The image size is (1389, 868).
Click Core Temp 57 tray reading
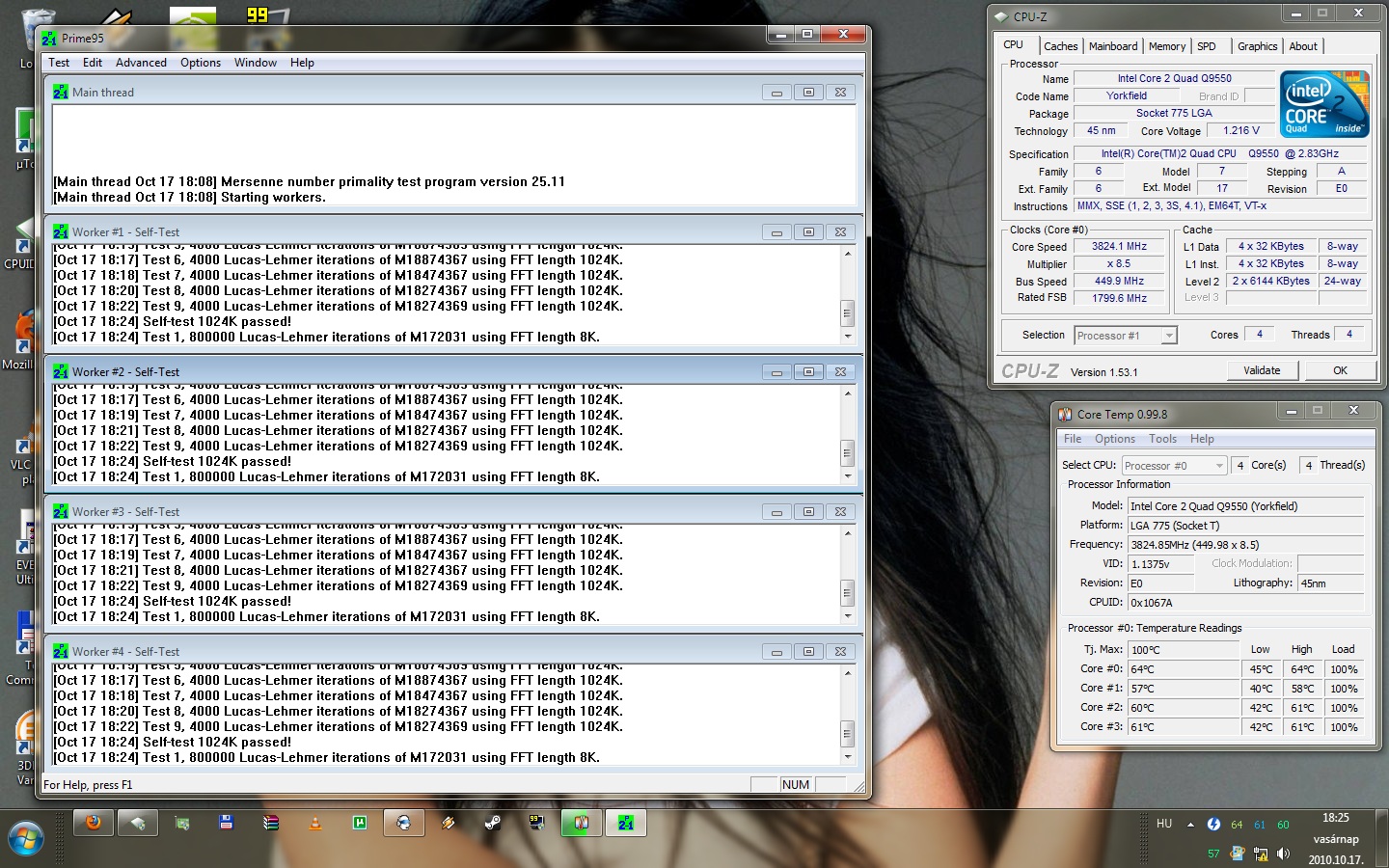tap(1213, 854)
